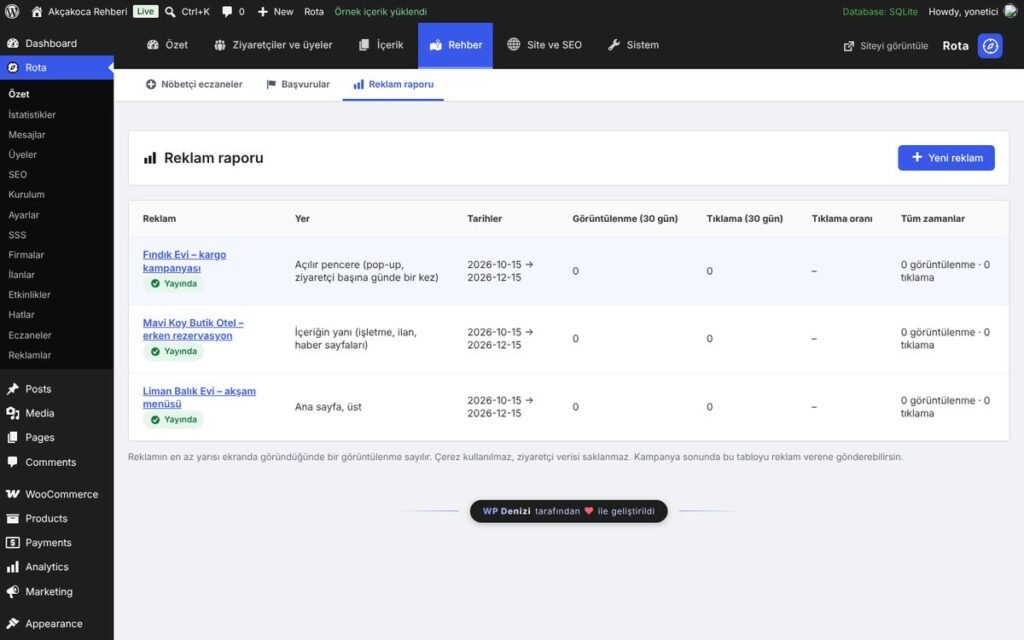This screenshot has height=640, width=1024.
Task: Switch to Ziyaretçiler ve üyeler tab
Action: pyautogui.click(x=273, y=45)
